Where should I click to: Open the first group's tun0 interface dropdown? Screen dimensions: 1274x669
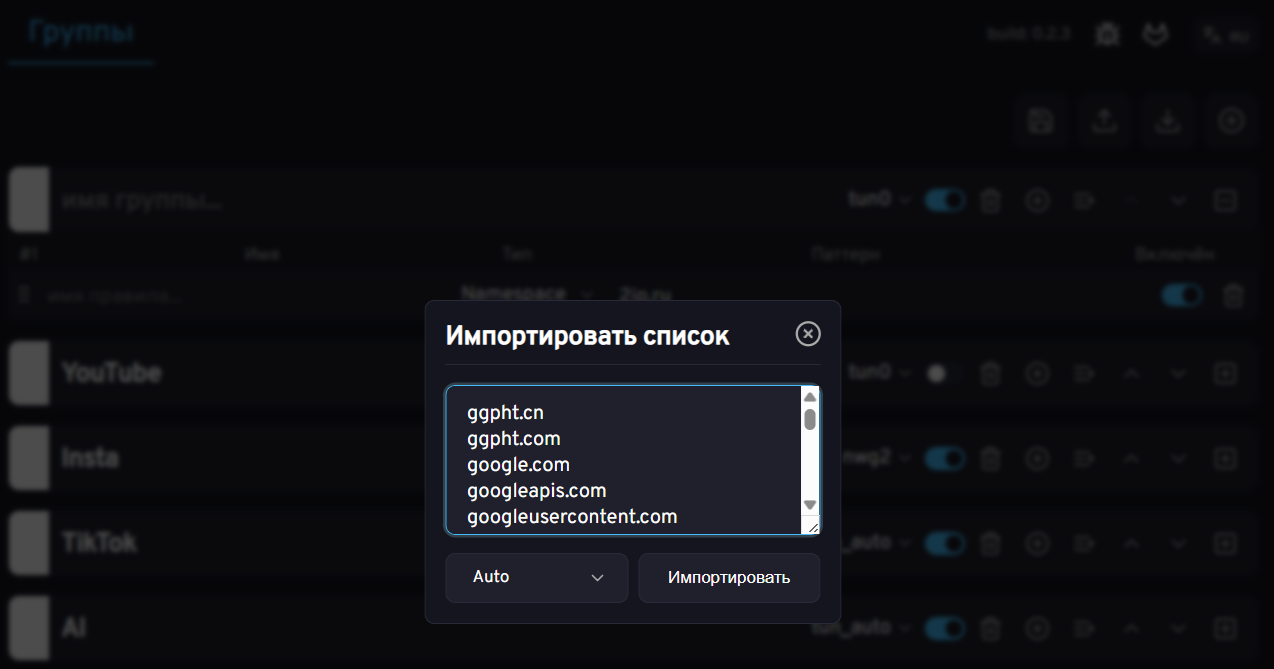click(x=880, y=200)
